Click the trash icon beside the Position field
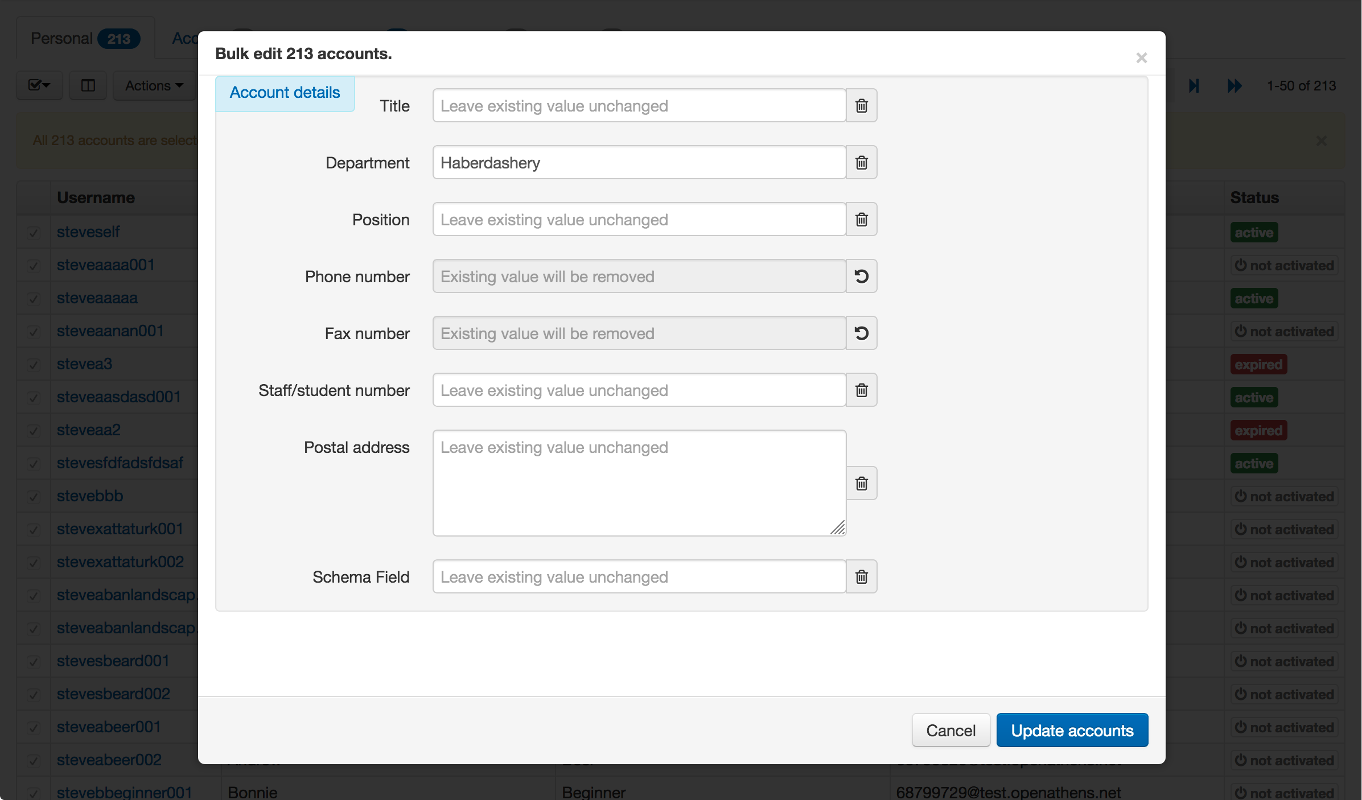The width and height of the screenshot is (1362, 800). 861,219
